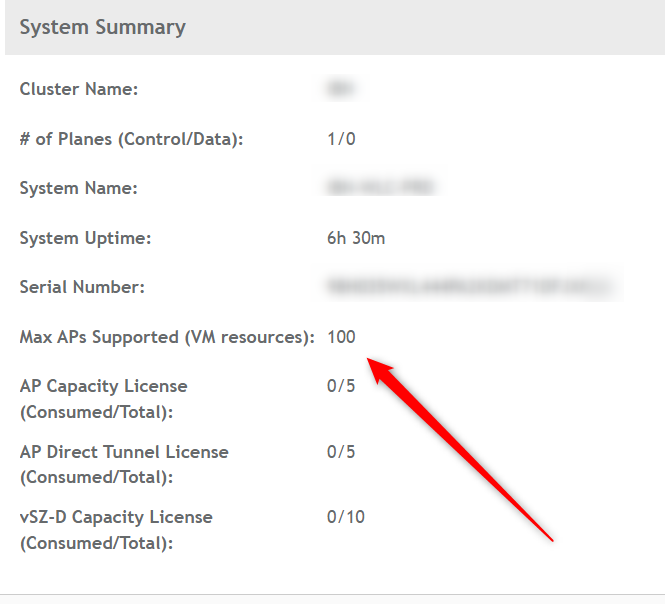
Task: Select the uptime value 6h 30m
Action: (x=356, y=238)
